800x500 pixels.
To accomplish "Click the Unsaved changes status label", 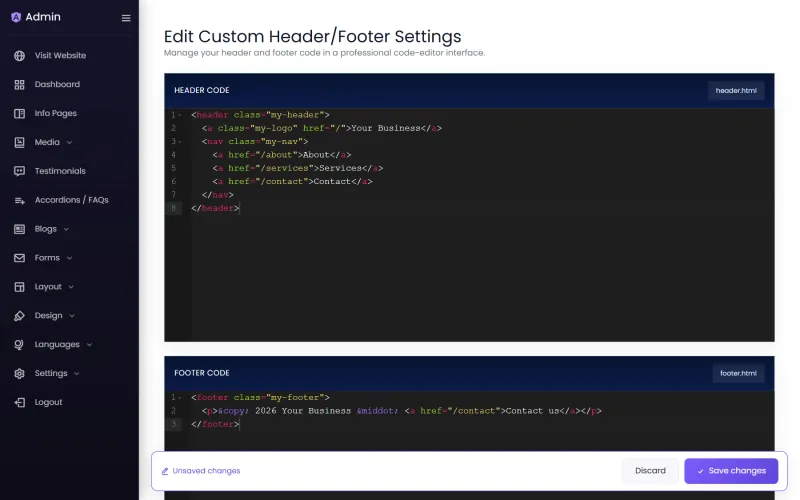I will point(206,471).
